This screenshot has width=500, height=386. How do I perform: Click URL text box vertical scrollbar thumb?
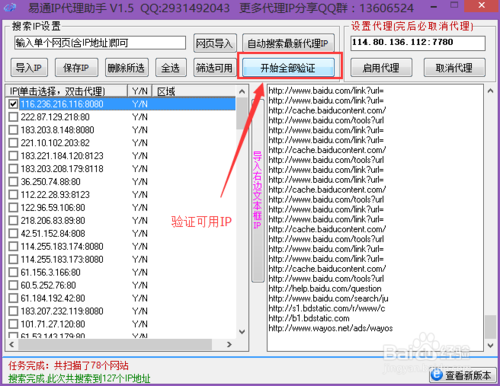pos(490,327)
